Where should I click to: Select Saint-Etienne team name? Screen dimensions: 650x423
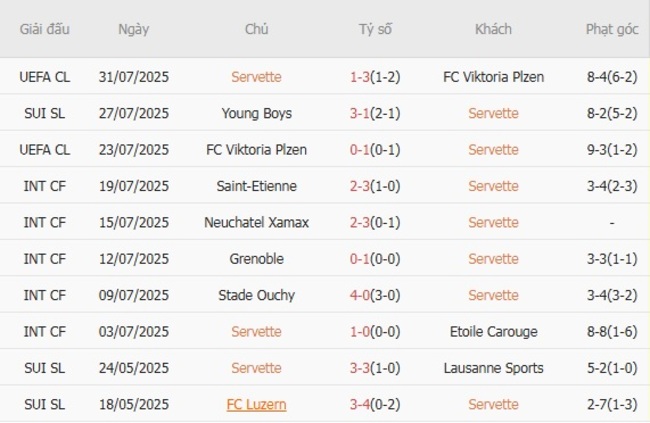(256, 186)
